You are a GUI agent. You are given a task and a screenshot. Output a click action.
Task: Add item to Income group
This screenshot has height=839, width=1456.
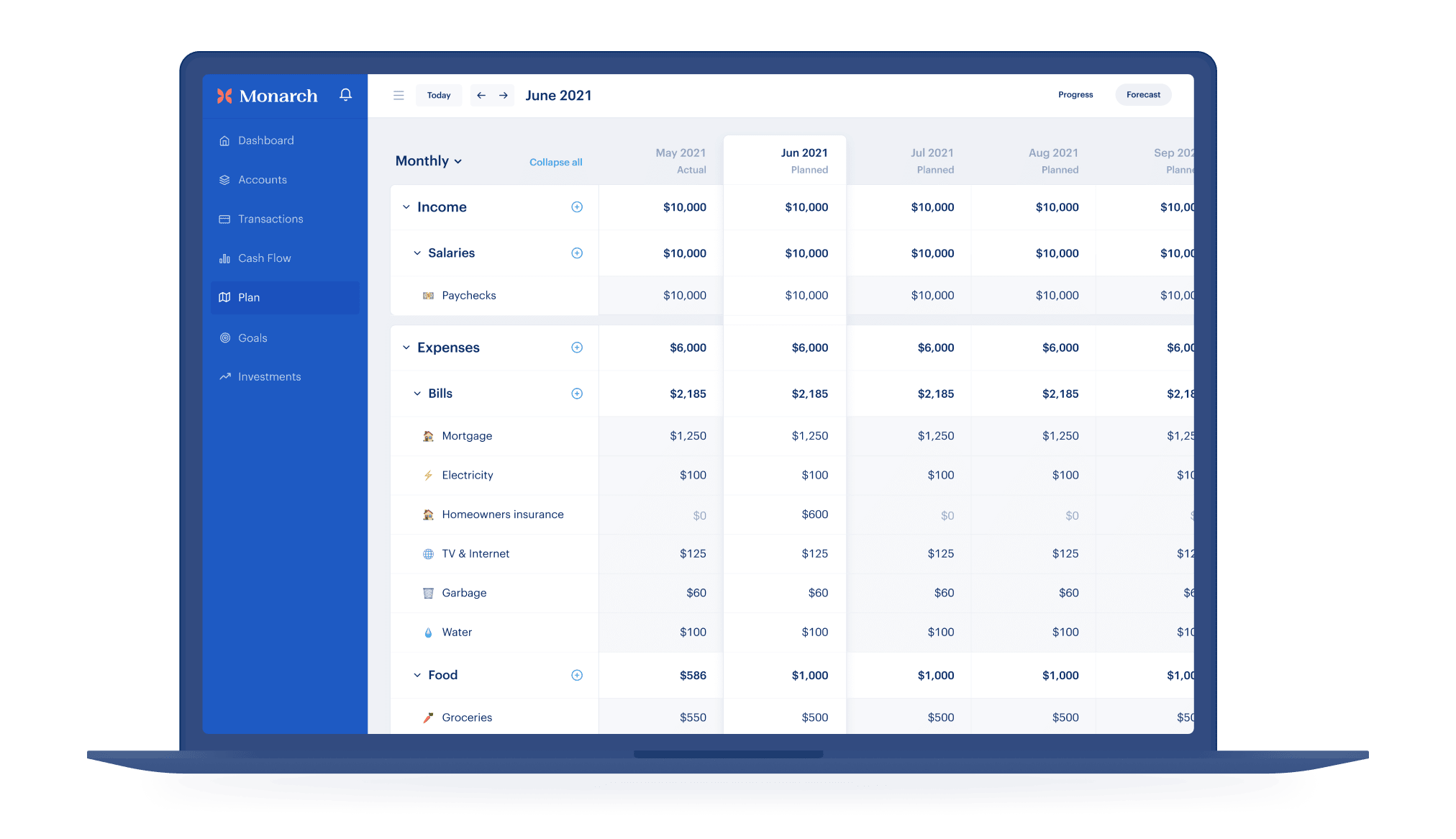click(577, 207)
